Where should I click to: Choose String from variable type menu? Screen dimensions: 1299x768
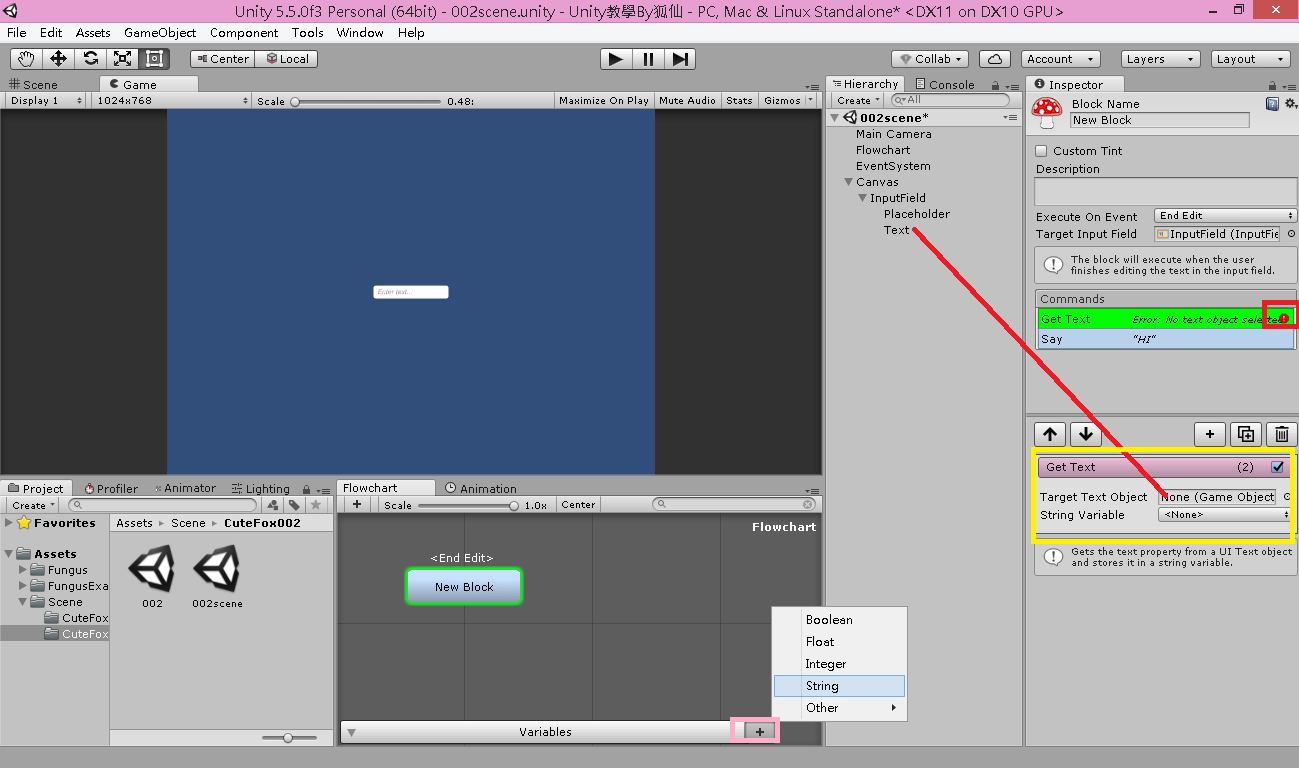tap(839, 686)
